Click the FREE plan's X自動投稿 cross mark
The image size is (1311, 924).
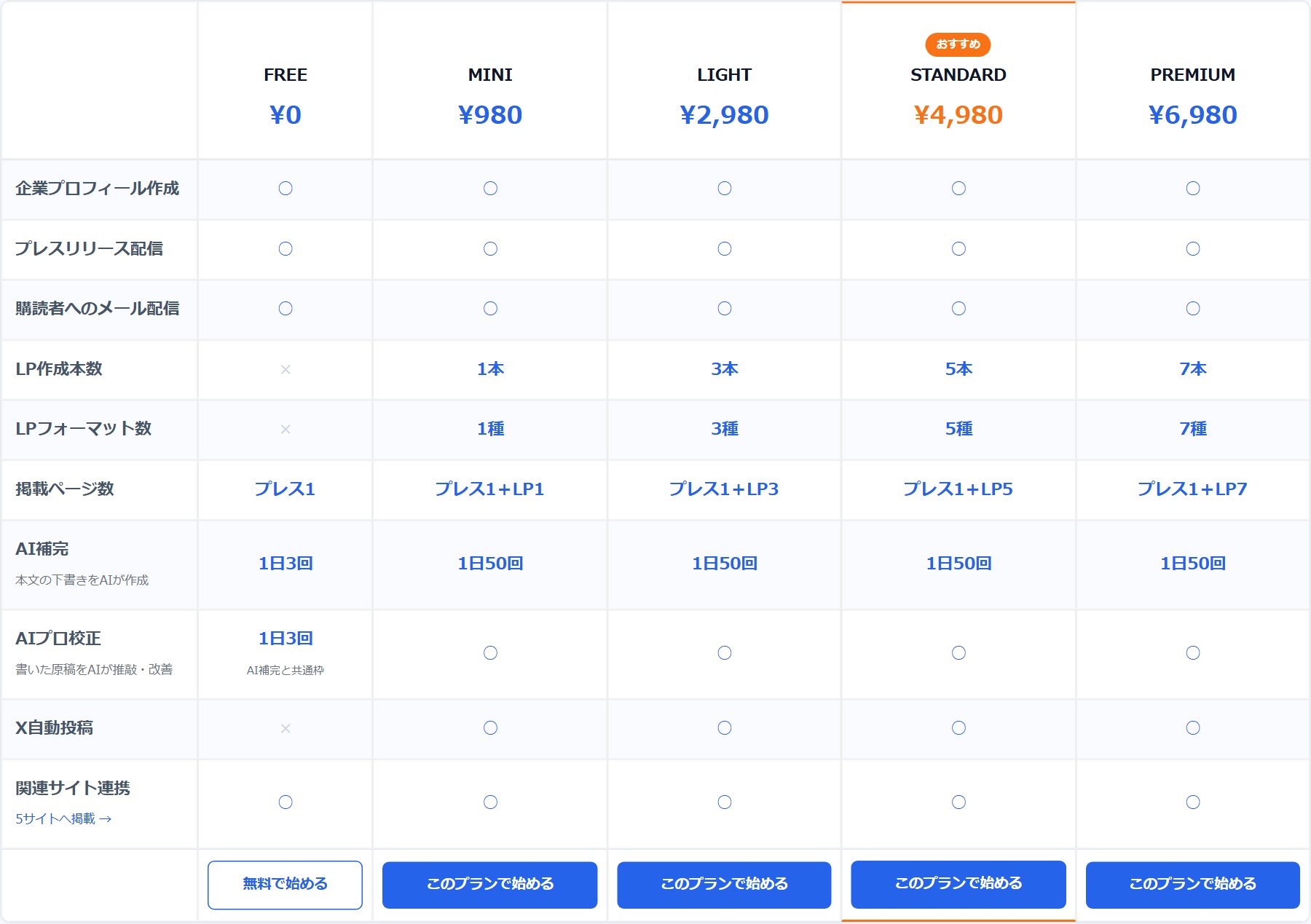286,729
